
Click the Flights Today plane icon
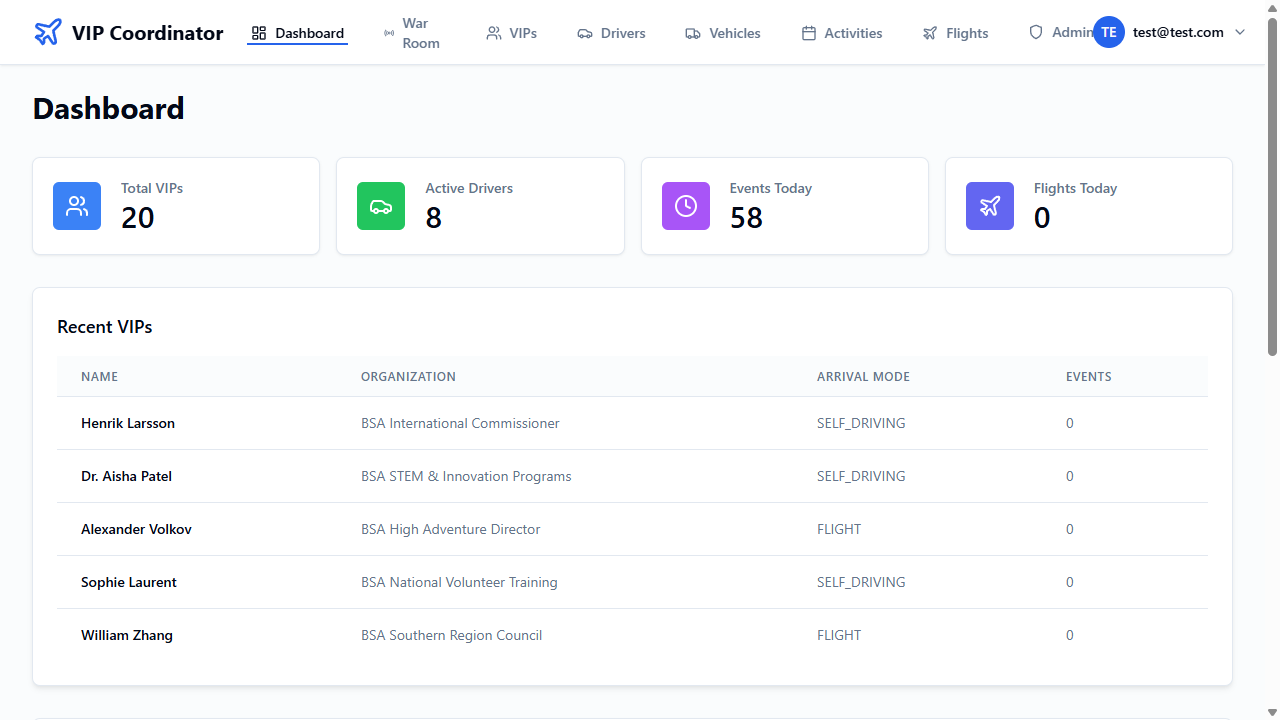pyautogui.click(x=990, y=206)
